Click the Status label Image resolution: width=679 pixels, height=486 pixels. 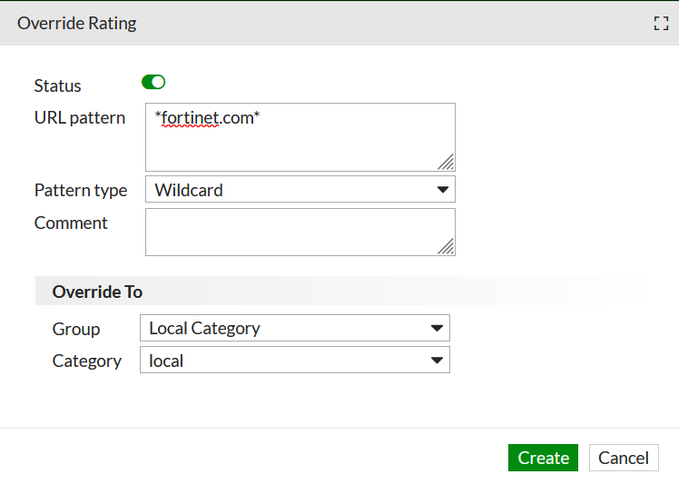pos(58,86)
